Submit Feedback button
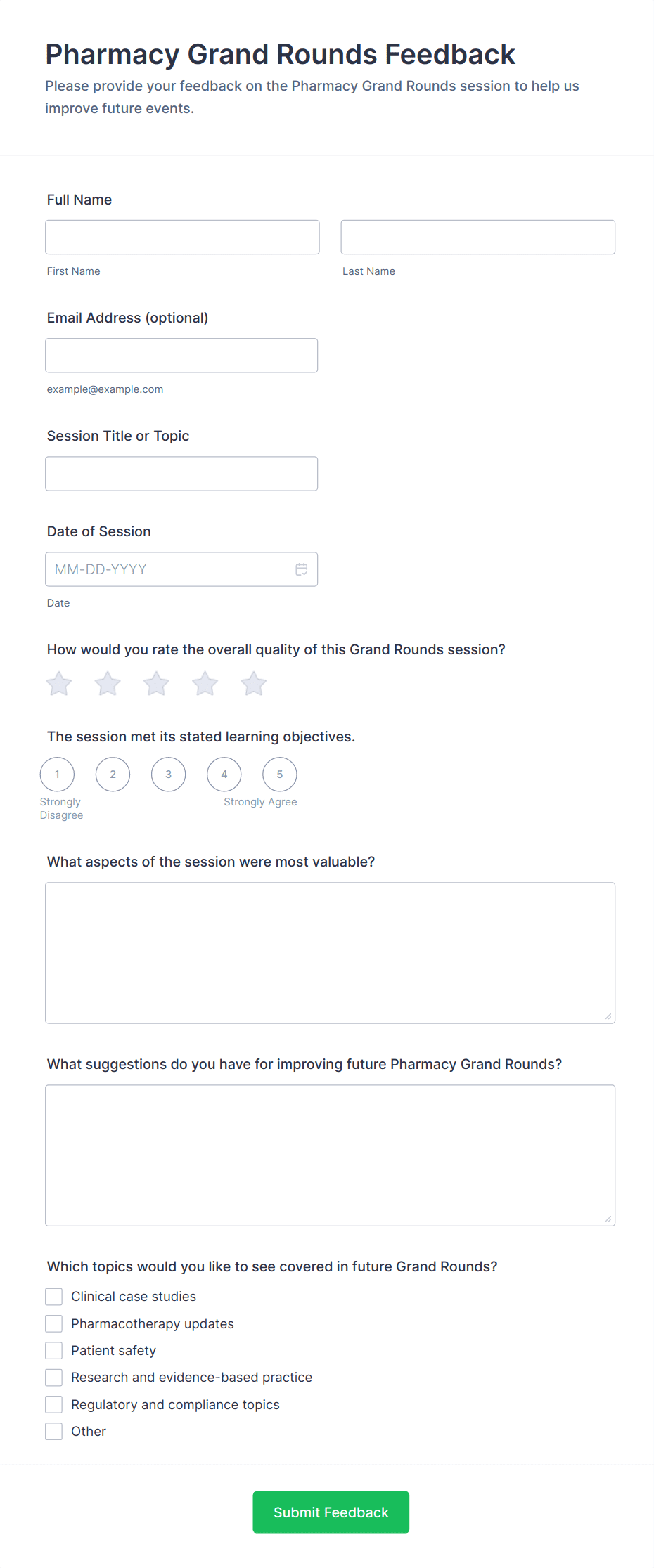 tap(331, 1512)
